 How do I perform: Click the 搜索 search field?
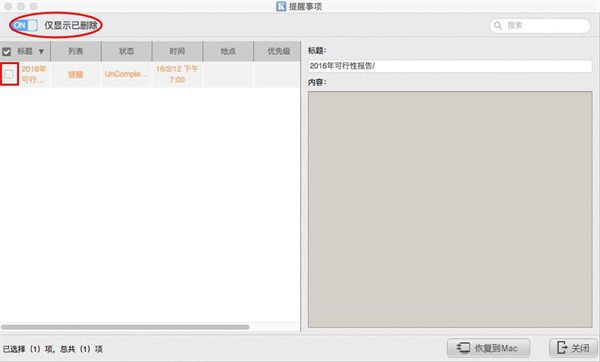[x=540, y=26]
